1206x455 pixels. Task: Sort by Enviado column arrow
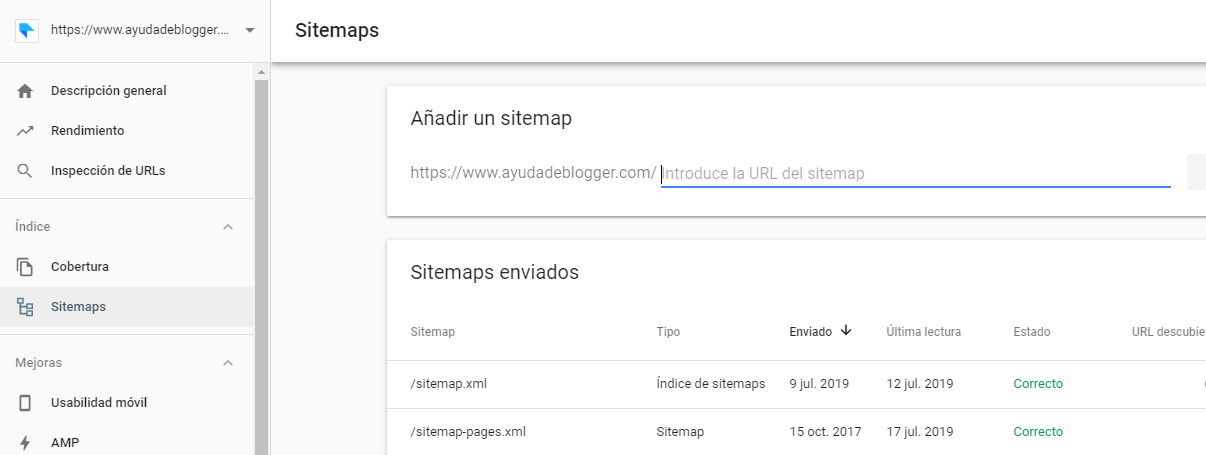[846, 331]
